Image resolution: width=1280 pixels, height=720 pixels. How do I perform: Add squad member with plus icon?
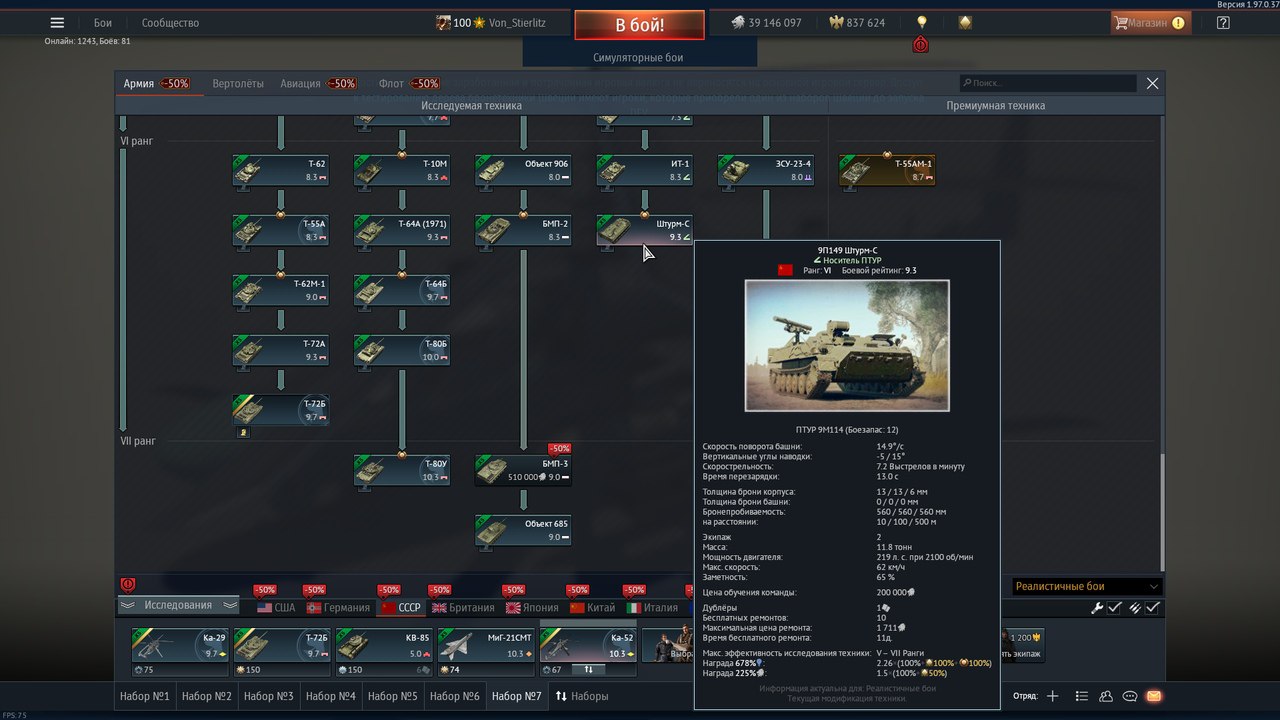tap(1052, 696)
